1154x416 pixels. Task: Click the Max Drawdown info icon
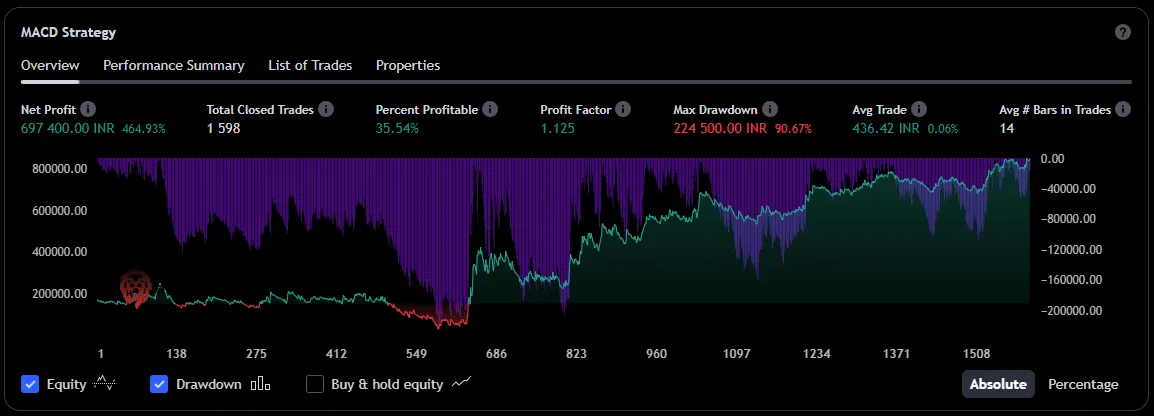coord(770,109)
